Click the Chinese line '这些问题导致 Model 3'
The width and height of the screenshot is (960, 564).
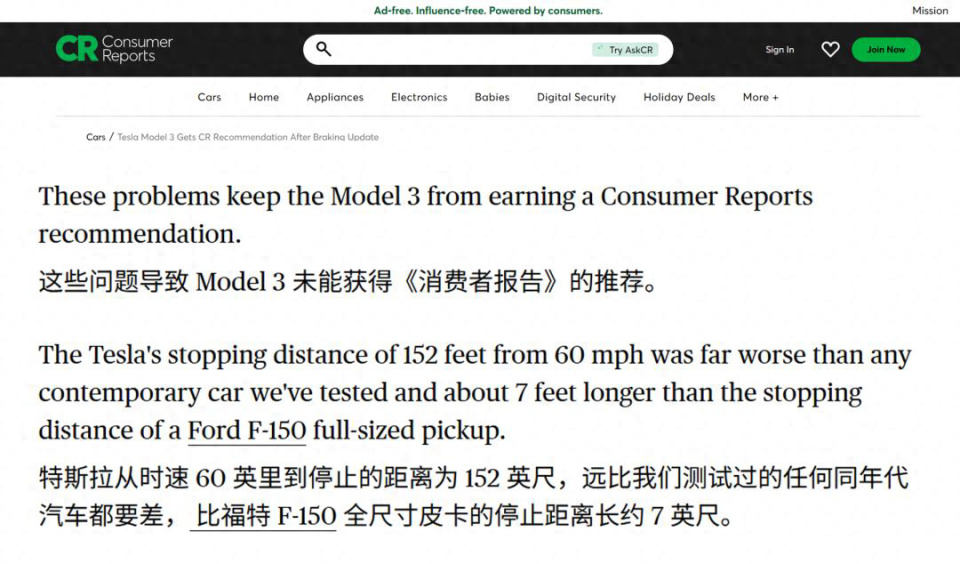pyautogui.click(x=348, y=282)
